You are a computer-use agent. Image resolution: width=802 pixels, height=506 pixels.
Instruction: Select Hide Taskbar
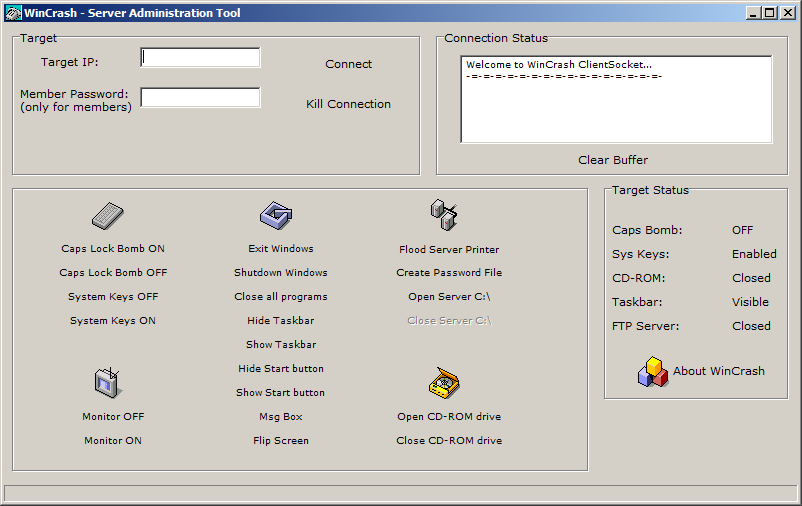pyautogui.click(x=281, y=321)
